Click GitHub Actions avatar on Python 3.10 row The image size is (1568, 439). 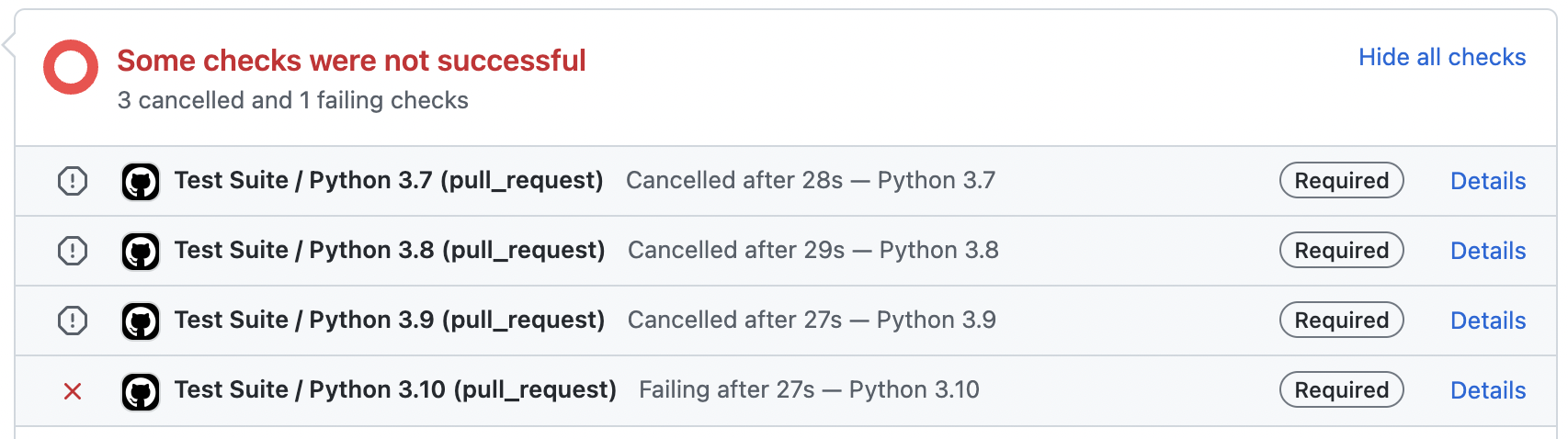141,391
